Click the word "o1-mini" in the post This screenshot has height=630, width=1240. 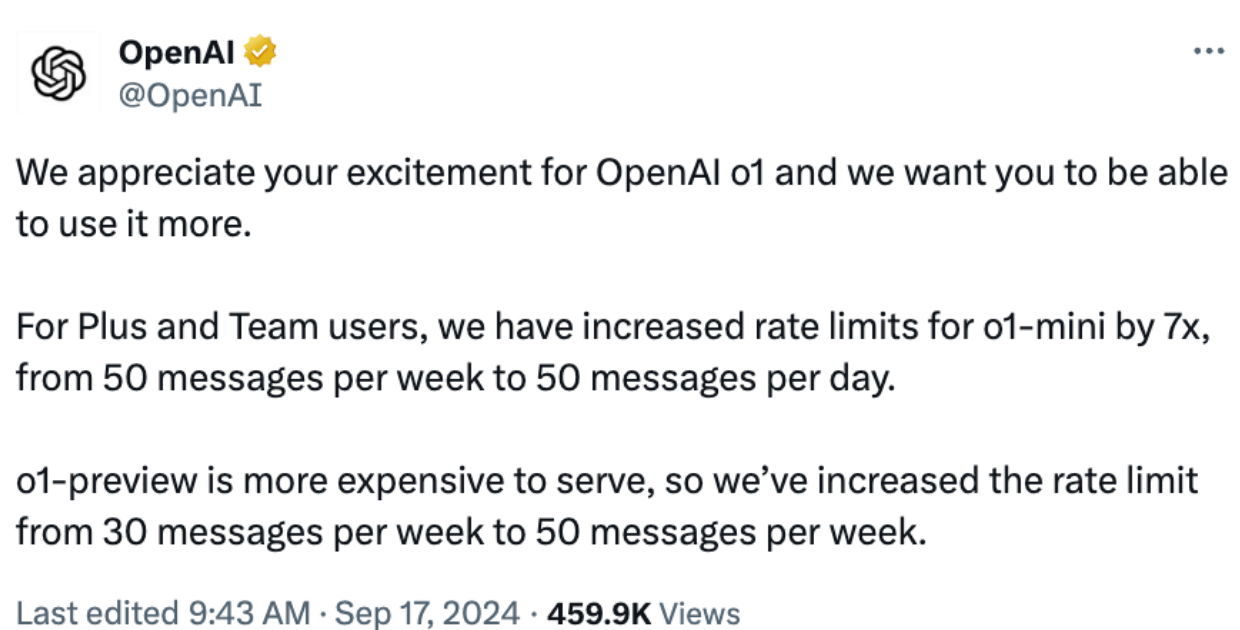coord(1031,327)
